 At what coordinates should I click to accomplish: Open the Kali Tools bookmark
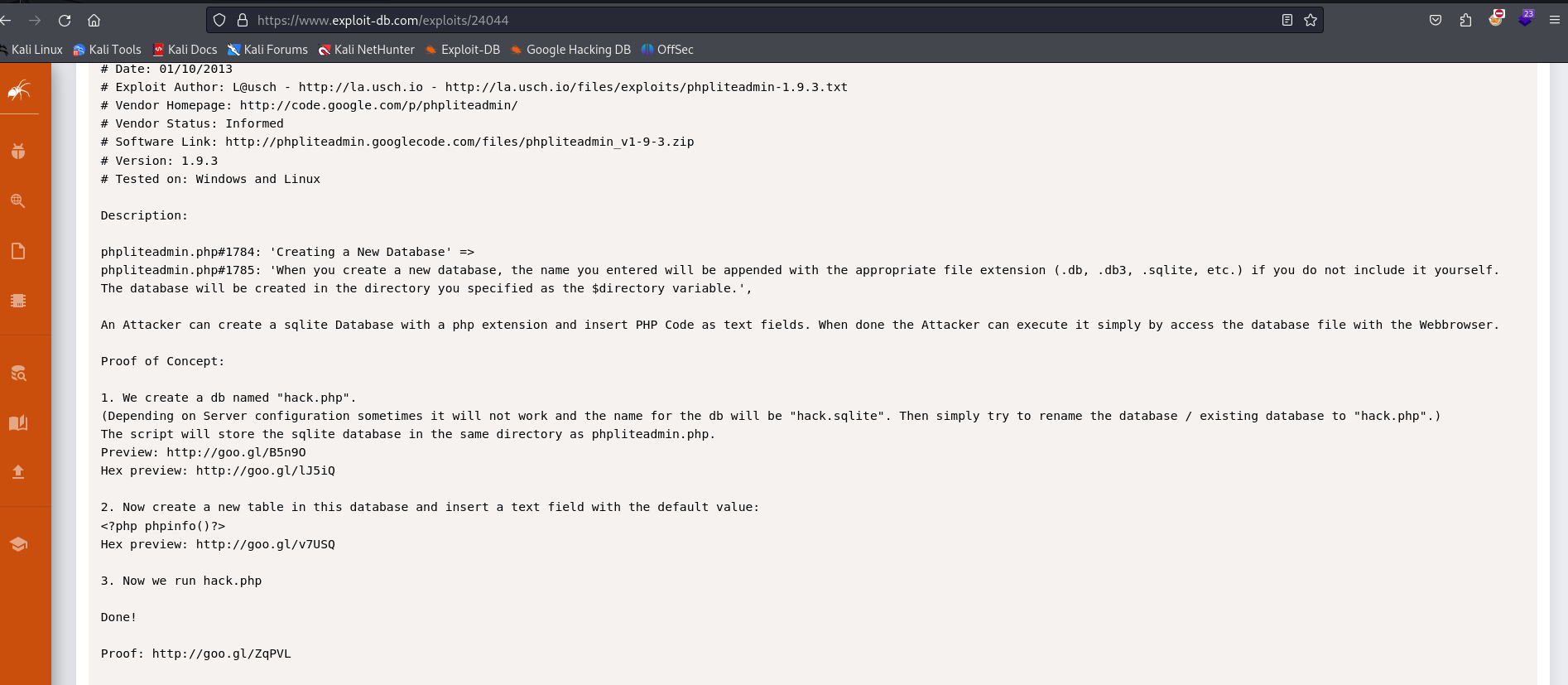pos(107,50)
